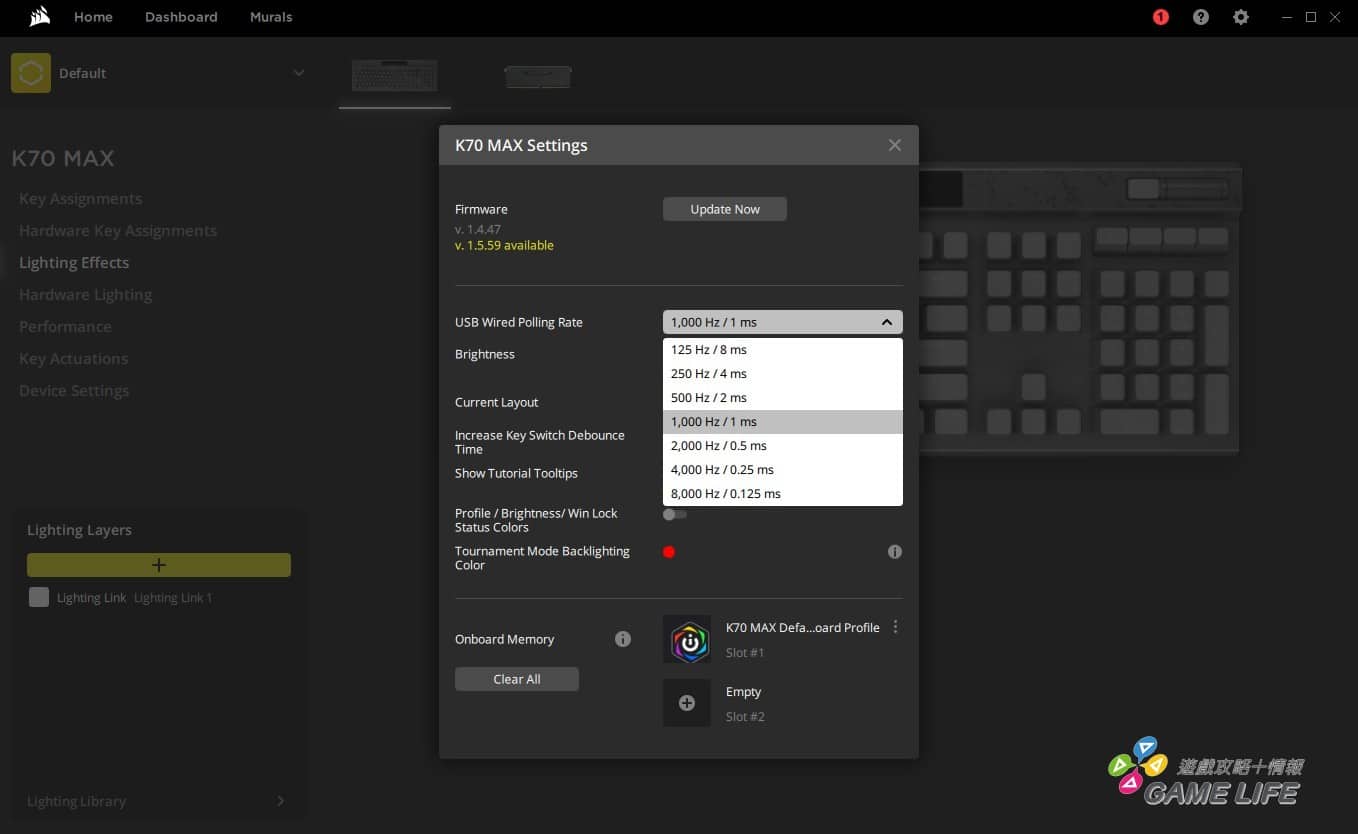Image resolution: width=1358 pixels, height=834 pixels.
Task: Click the Clear All button
Action: tap(516, 679)
